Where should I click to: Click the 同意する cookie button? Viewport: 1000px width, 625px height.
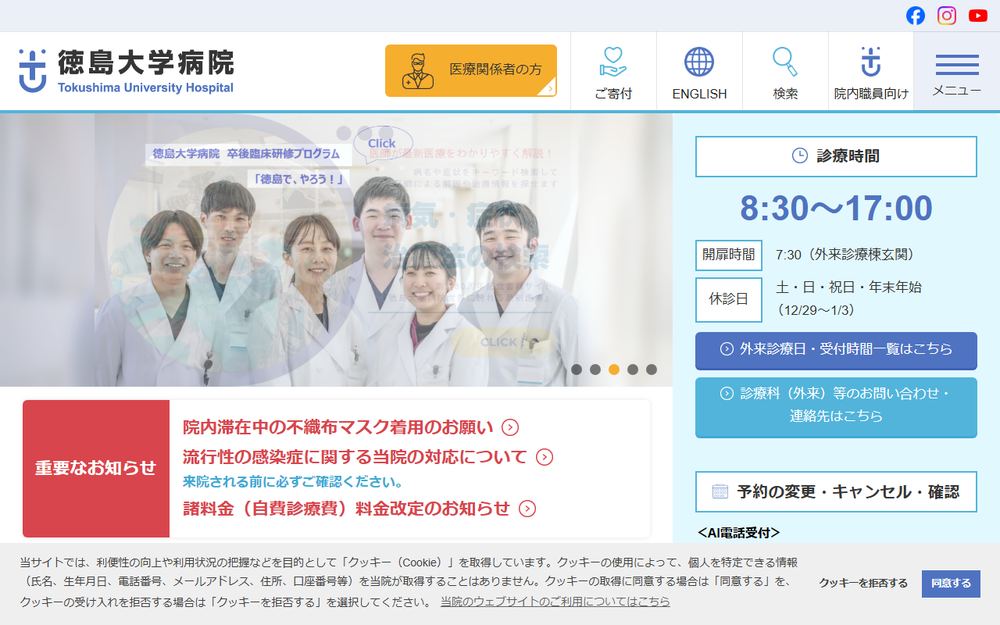pos(950,583)
